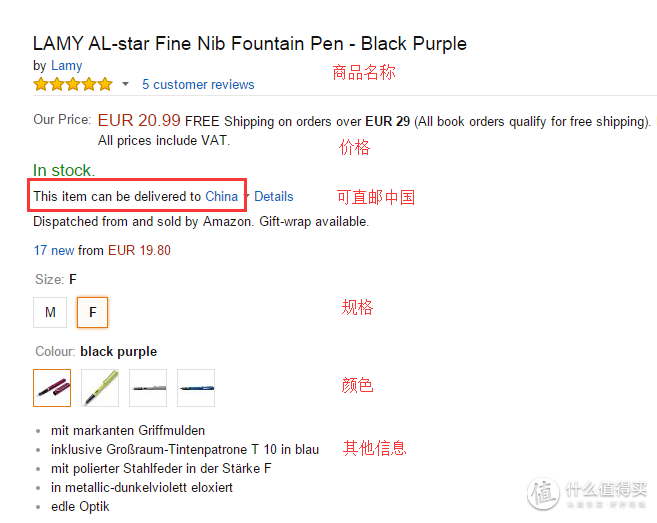This screenshot has height=523, width=657.
Task: Open the star rating dropdown arrow
Action: 125,84
